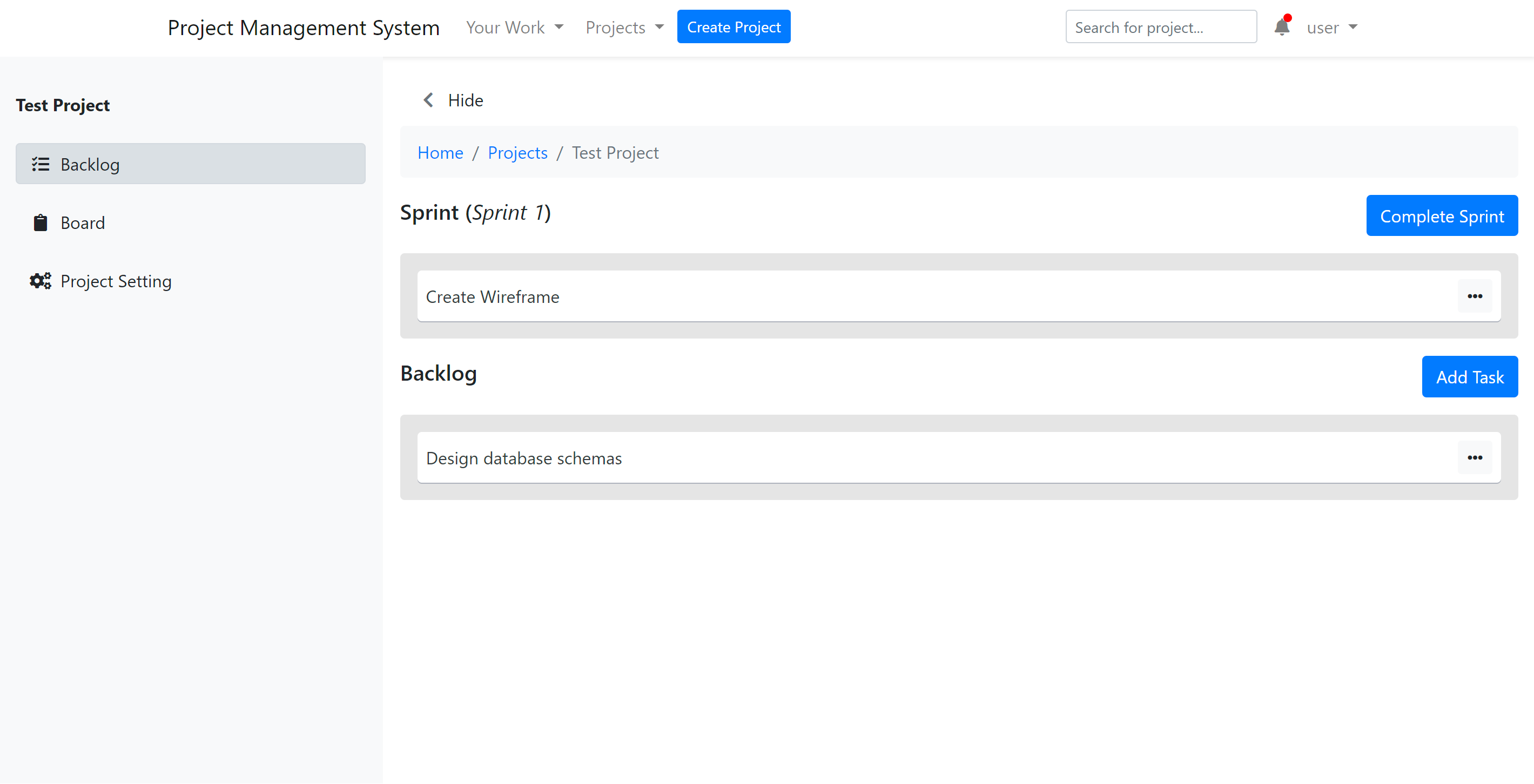Click the three-dot menu on Design database schemas
The height and width of the screenshot is (784, 1534).
[x=1476, y=457]
